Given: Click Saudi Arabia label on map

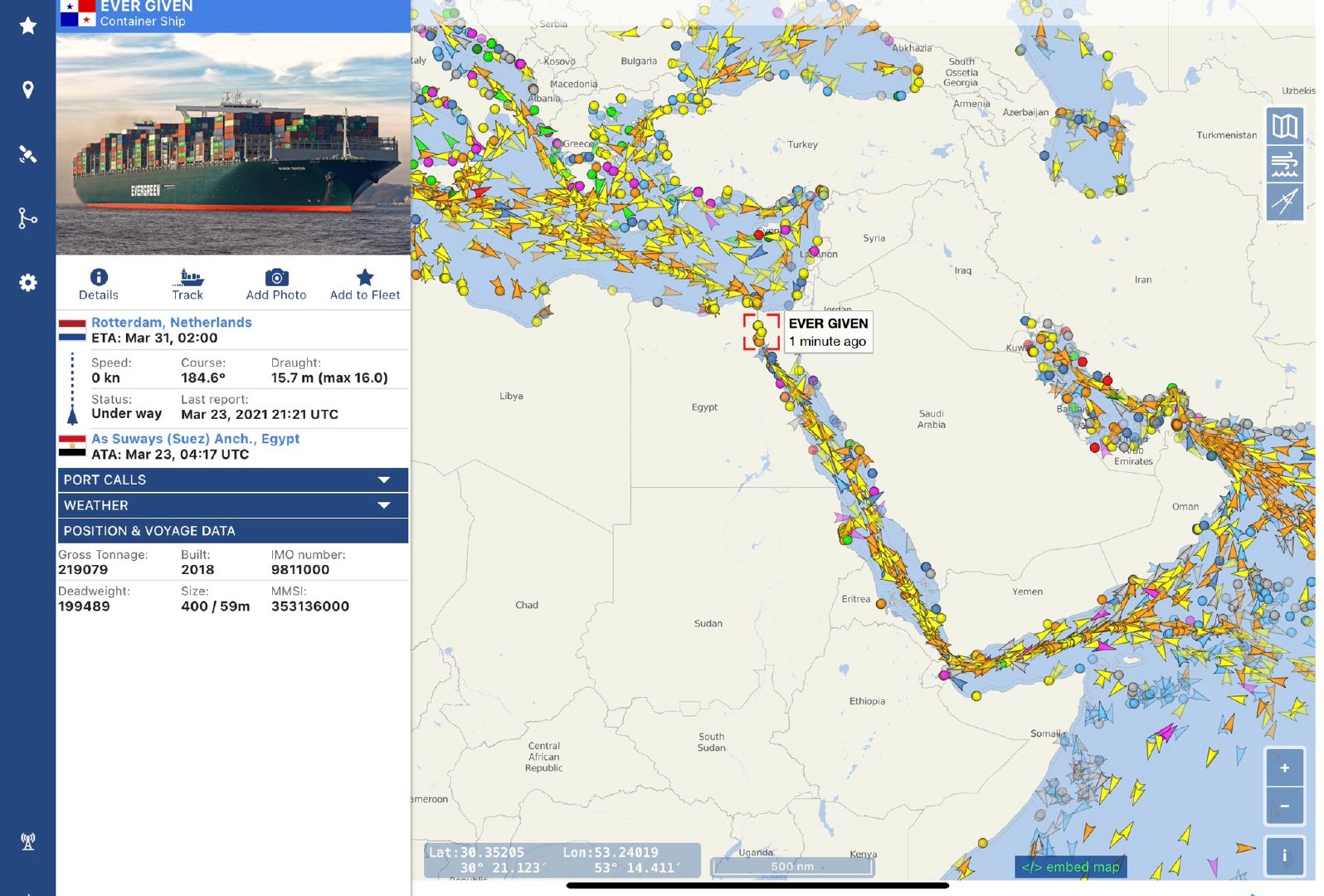Looking at the screenshot, I should click(931, 419).
